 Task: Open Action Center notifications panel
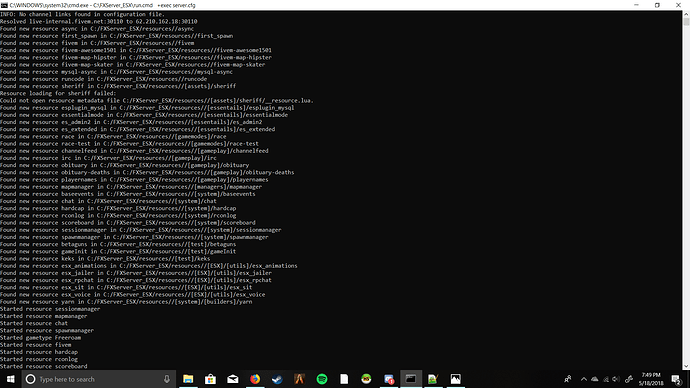(677, 379)
